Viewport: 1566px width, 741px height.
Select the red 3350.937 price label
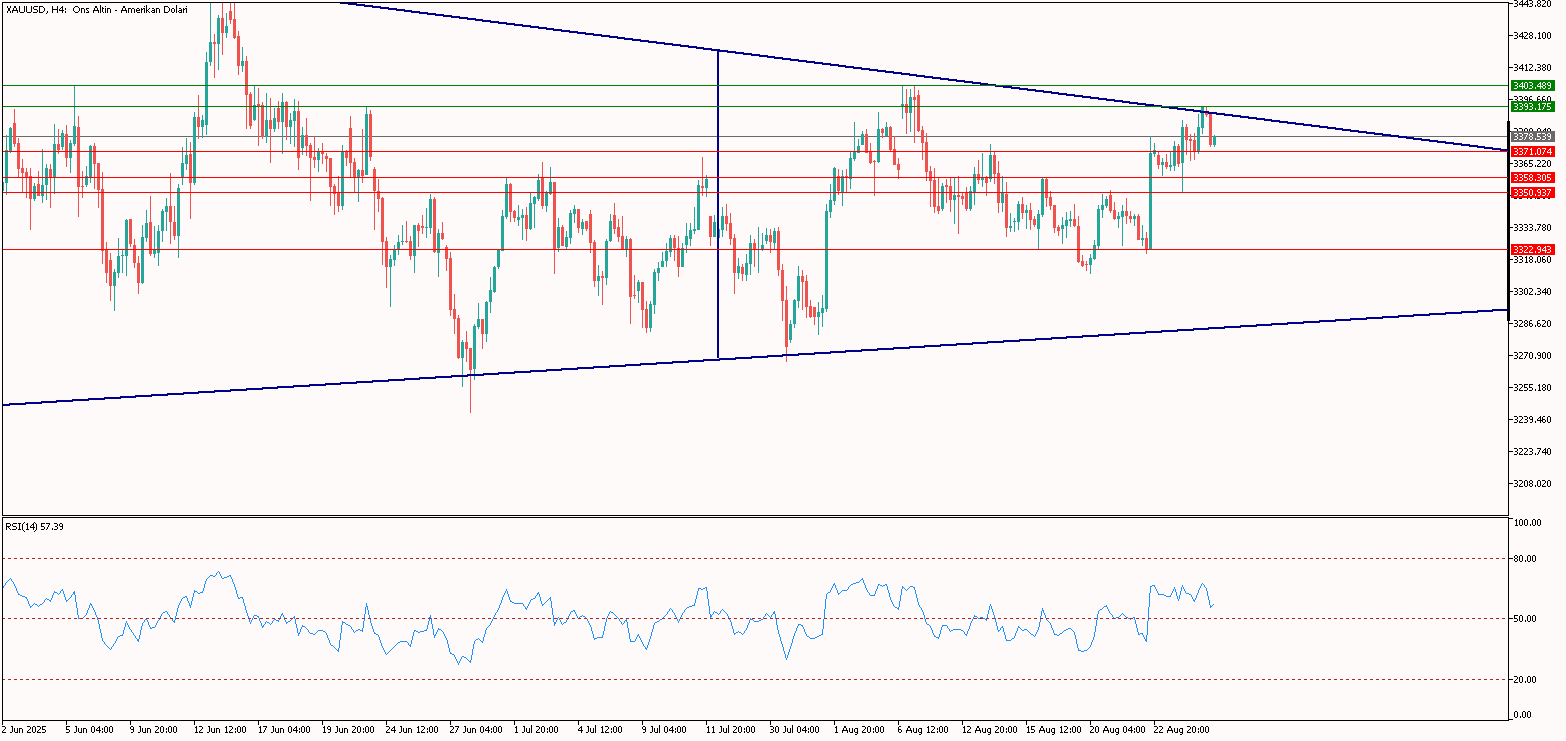[x=1532, y=192]
